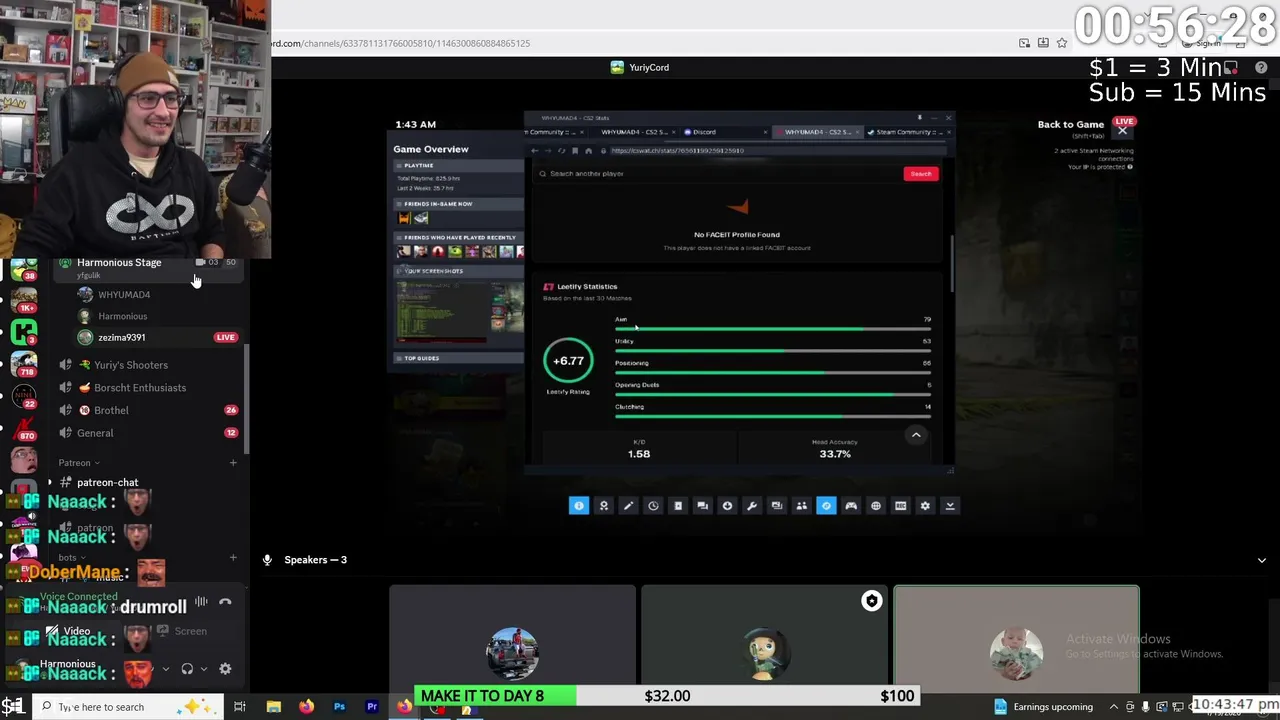Click the red Search button on stats page
The image size is (1280, 720).
pyautogui.click(x=921, y=174)
